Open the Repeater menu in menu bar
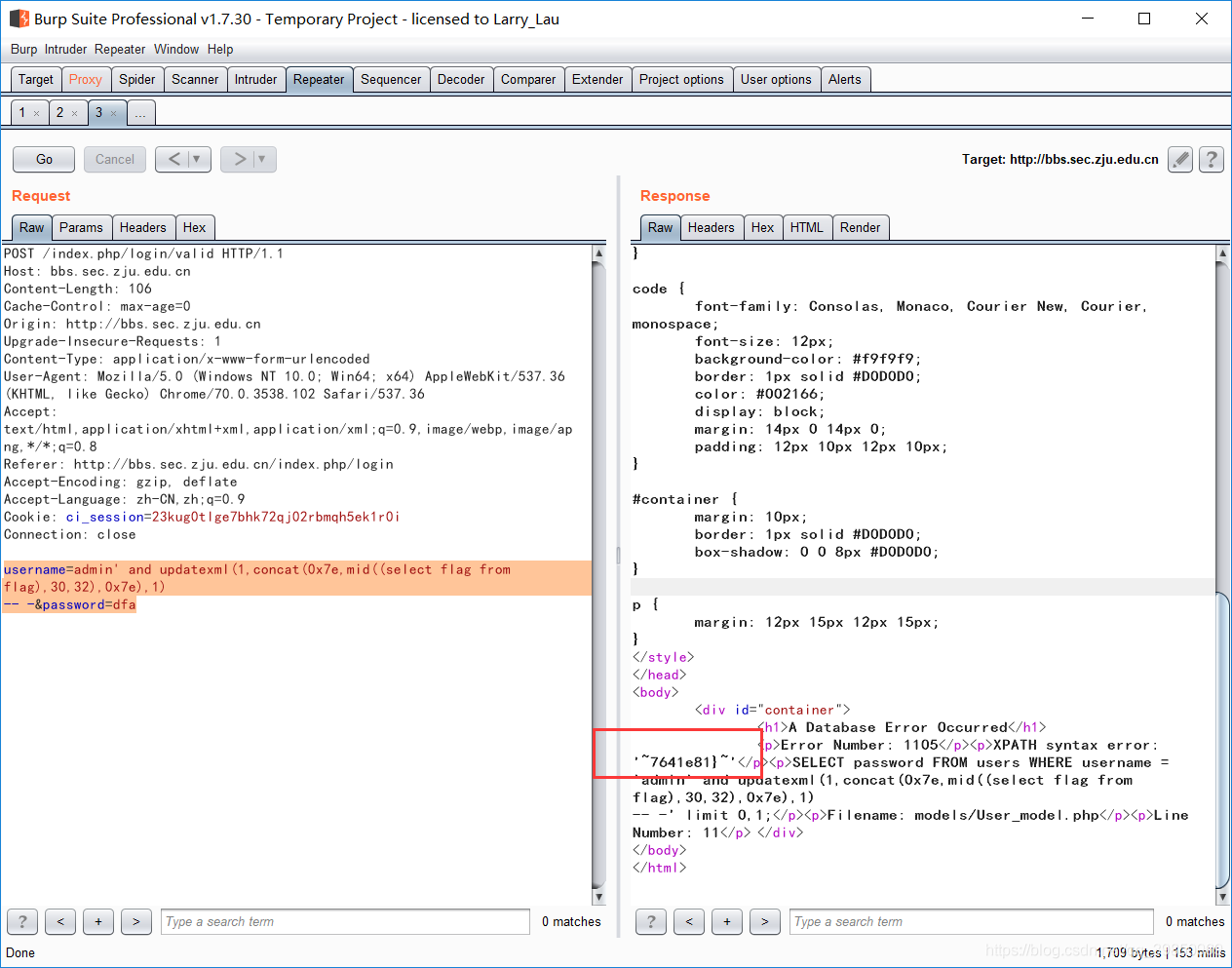Screen dimensions: 1232x968 pyautogui.click(x=120, y=49)
